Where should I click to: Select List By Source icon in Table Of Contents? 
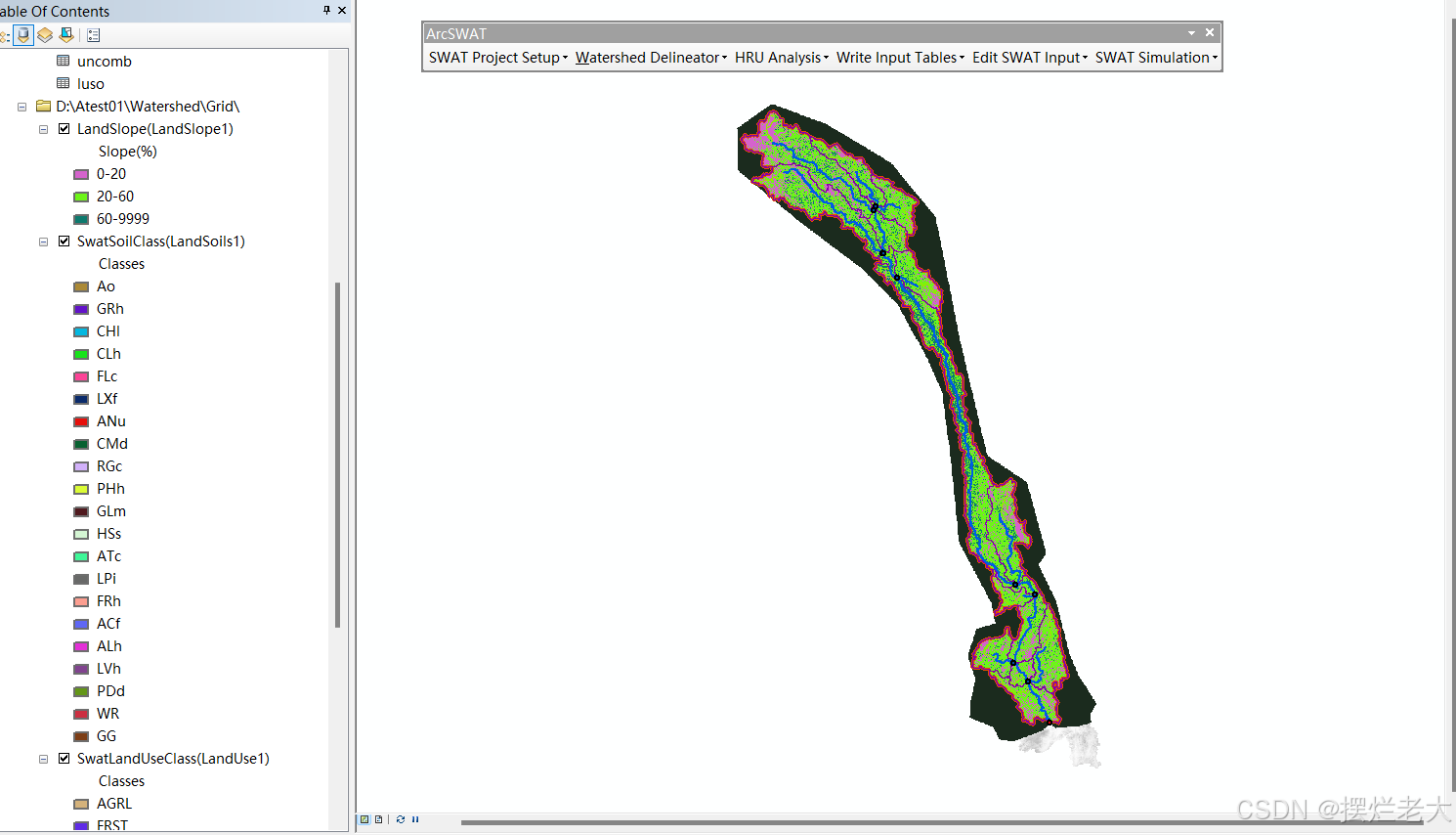click(x=23, y=35)
